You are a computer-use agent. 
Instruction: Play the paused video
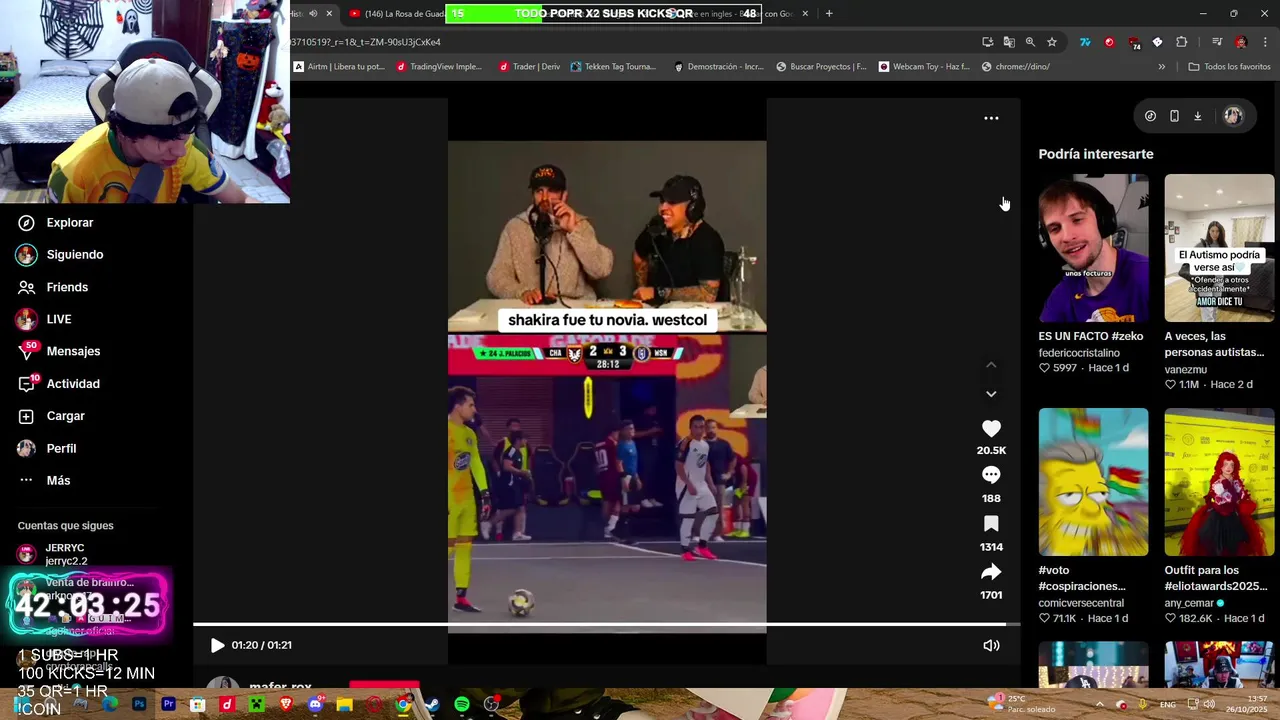click(x=217, y=646)
